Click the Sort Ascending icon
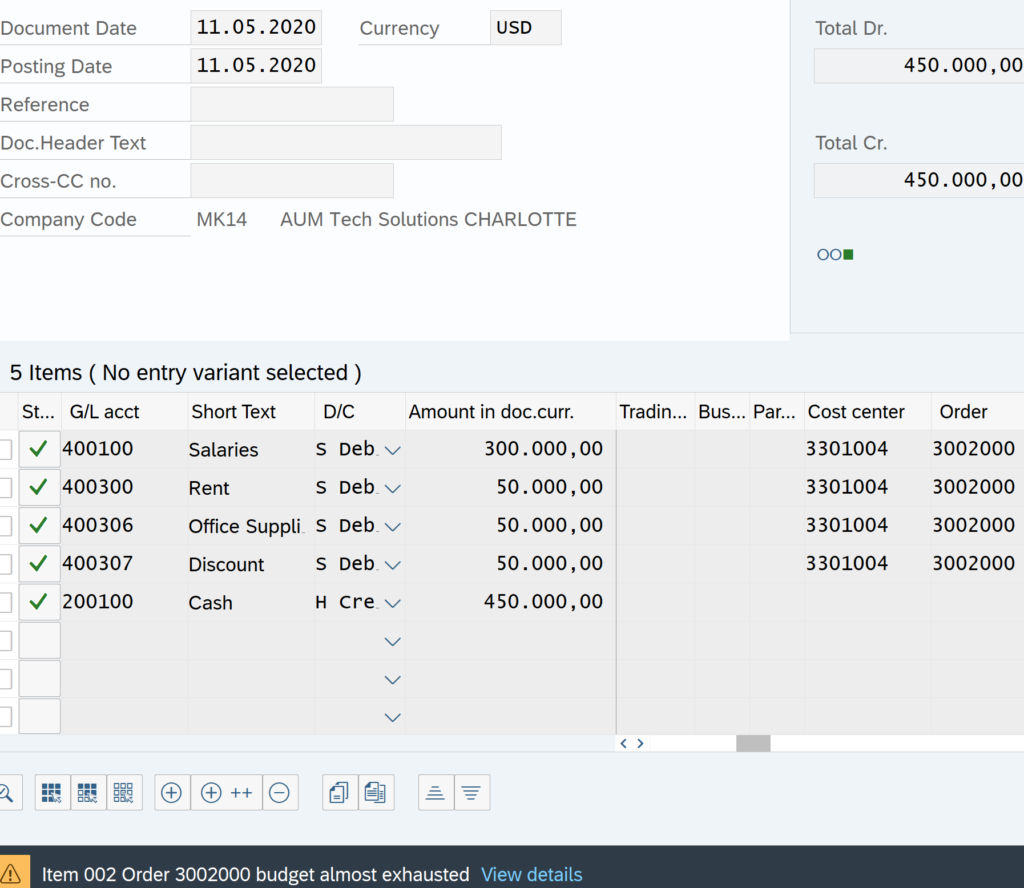 coord(436,793)
